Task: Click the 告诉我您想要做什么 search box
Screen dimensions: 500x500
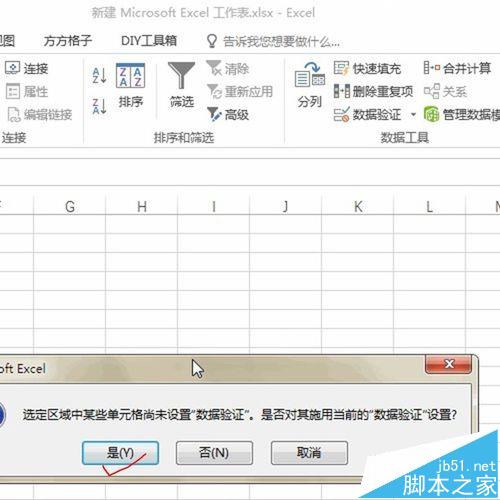Action: click(x=273, y=42)
